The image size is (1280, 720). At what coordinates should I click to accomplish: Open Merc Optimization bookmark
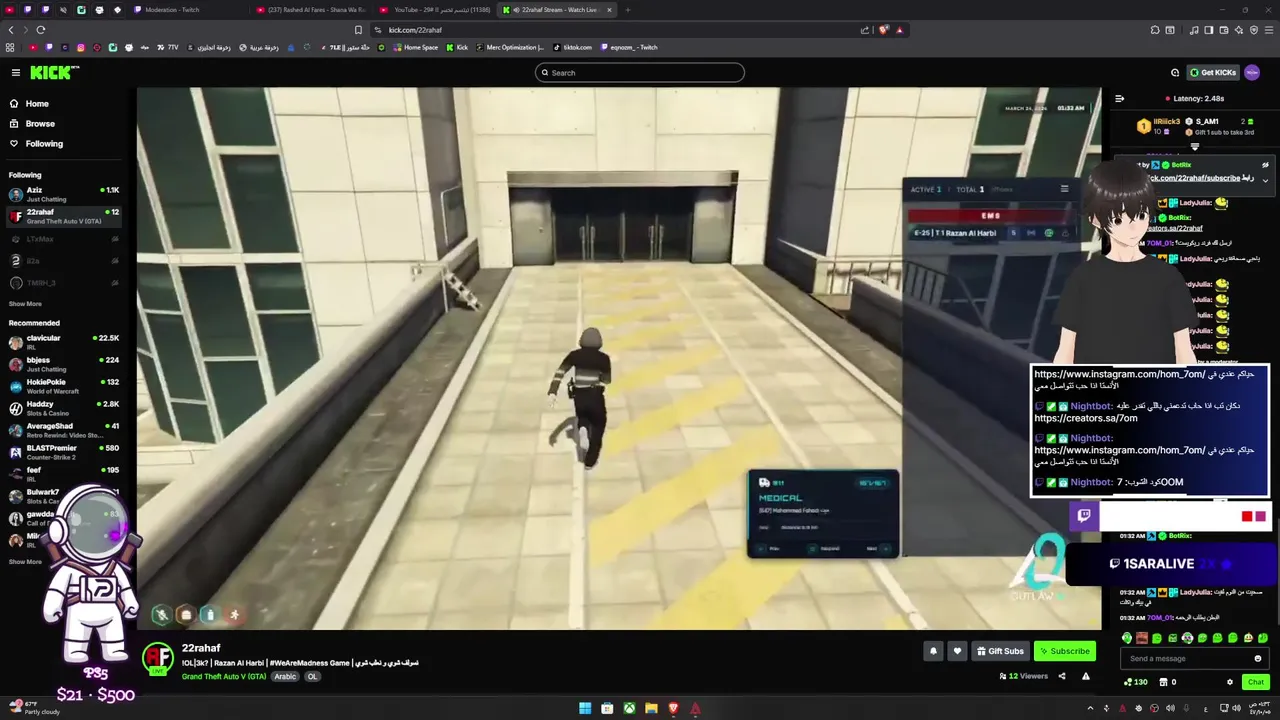coord(510,47)
